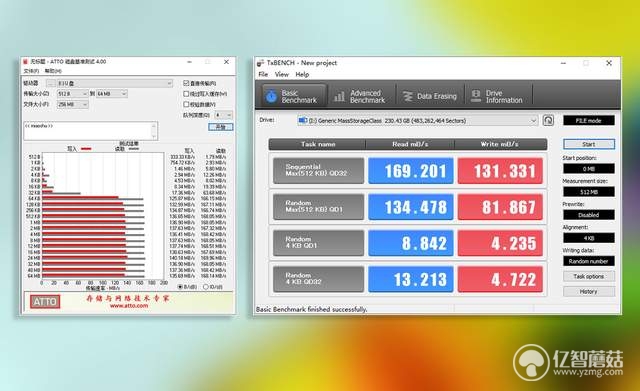
Task: Click the TxBENCH title bar icon
Action: 260,63
